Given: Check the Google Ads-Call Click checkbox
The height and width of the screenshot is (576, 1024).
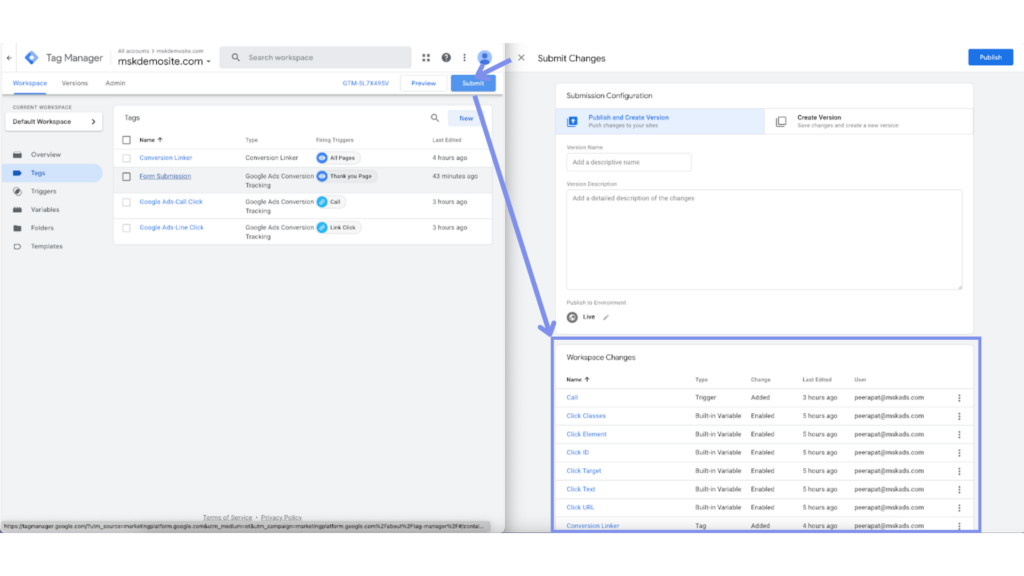Looking at the screenshot, I should [127, 202].
